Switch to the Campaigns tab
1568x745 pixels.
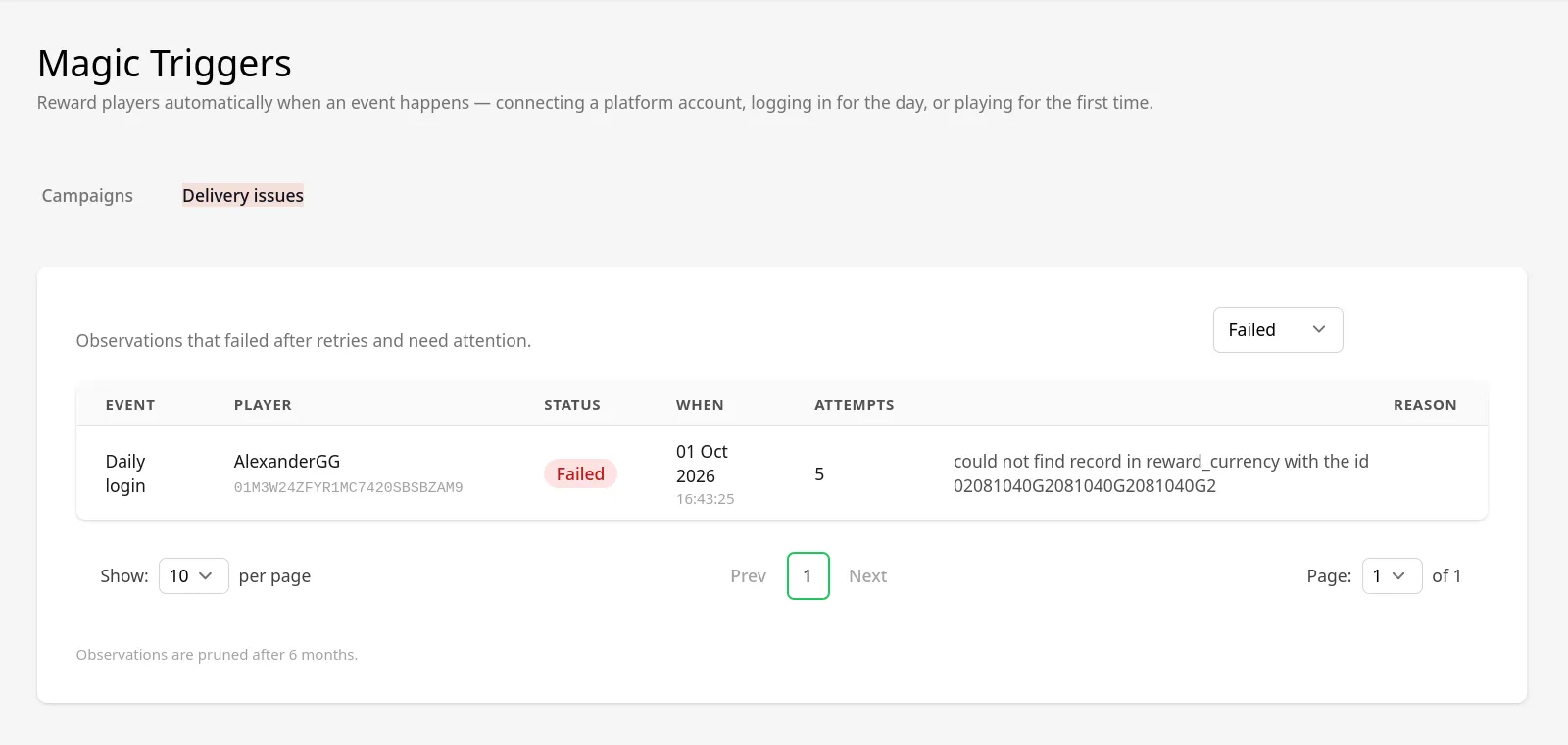(87, 196)
